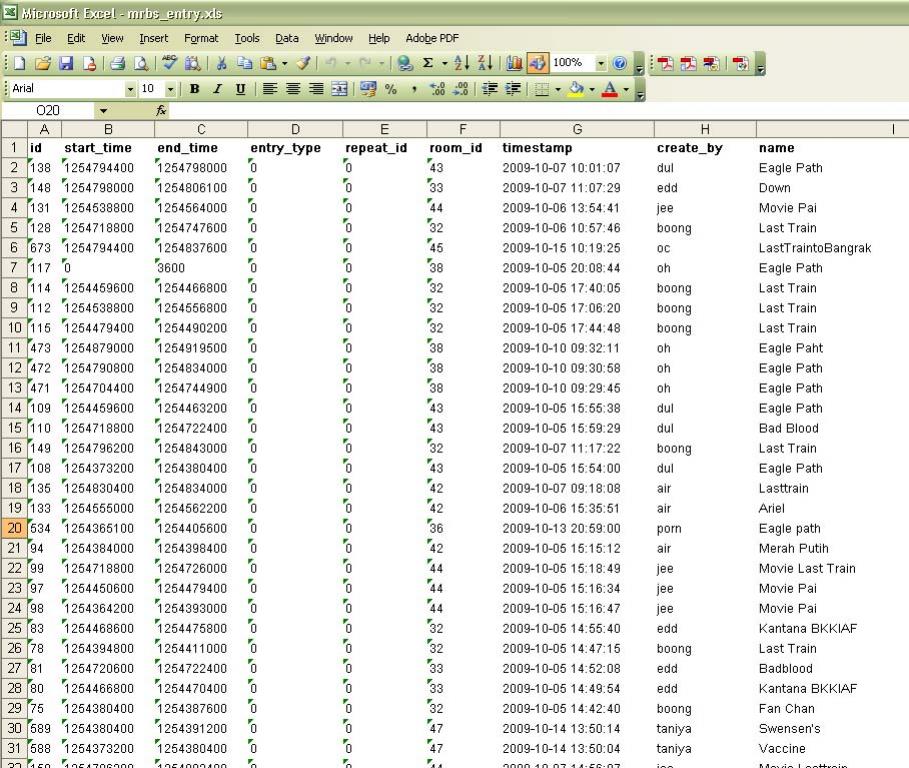Open the Fill Color dropdown arrow
The height and width of the screenshot is (768, 909).
(x=592, y=89)
